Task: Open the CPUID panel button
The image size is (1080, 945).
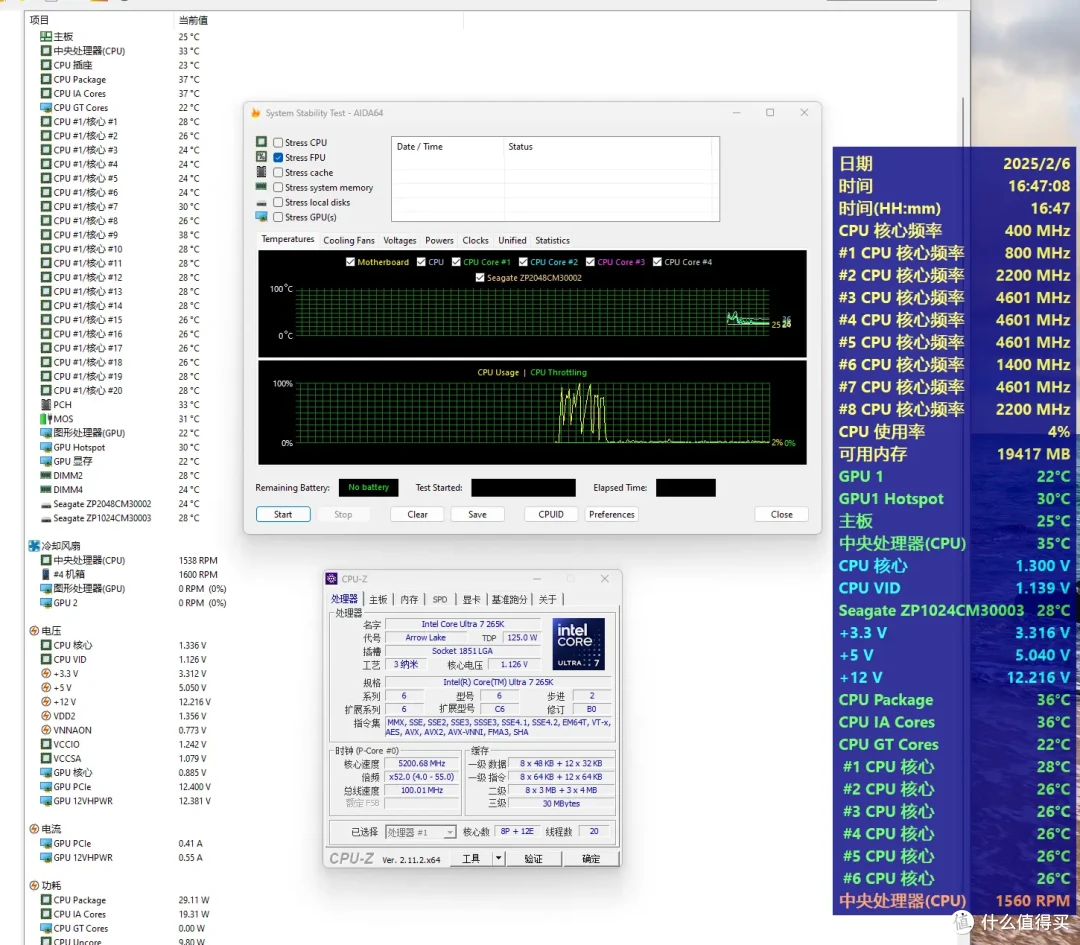Action: 551,515
